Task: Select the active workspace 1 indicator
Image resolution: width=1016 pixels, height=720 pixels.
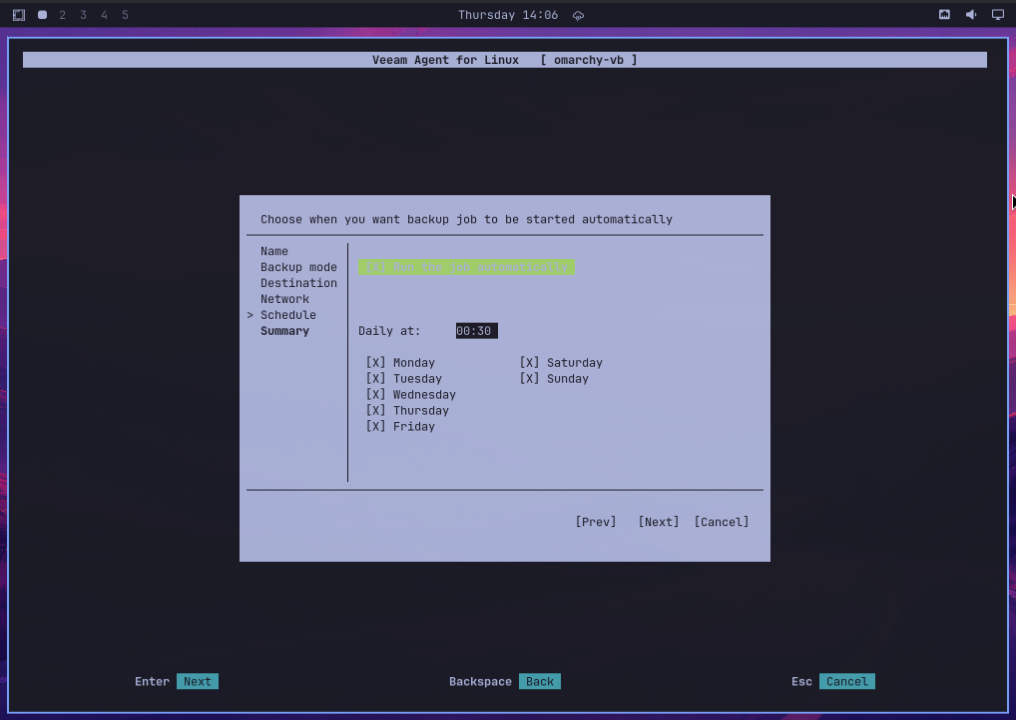Action: click(42, 15)
